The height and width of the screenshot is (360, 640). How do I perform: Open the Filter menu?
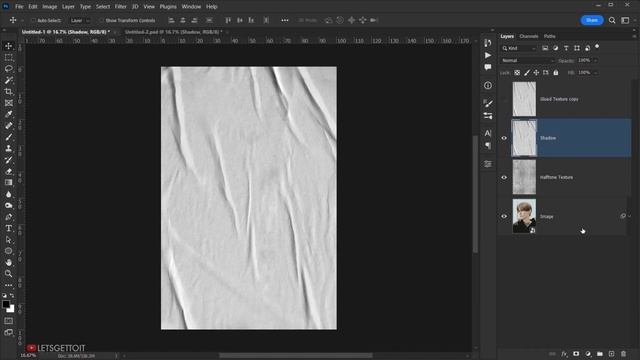pyautogui.click(x=120, y=7)
